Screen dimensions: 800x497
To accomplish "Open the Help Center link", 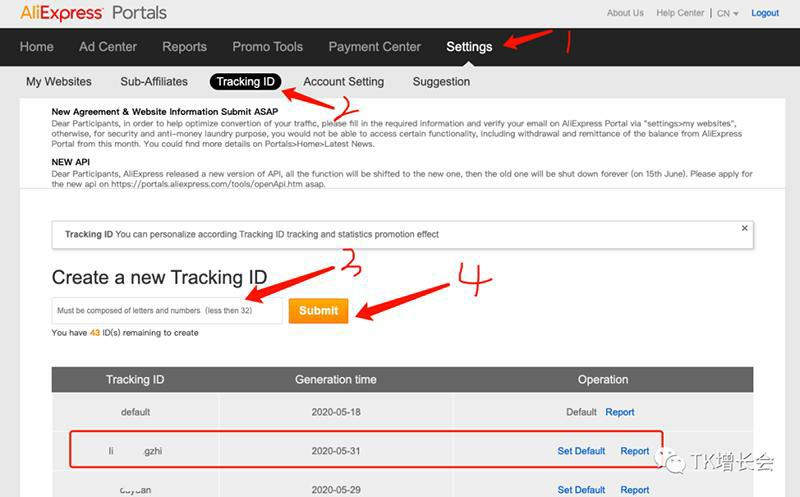I will click(680, 13).
